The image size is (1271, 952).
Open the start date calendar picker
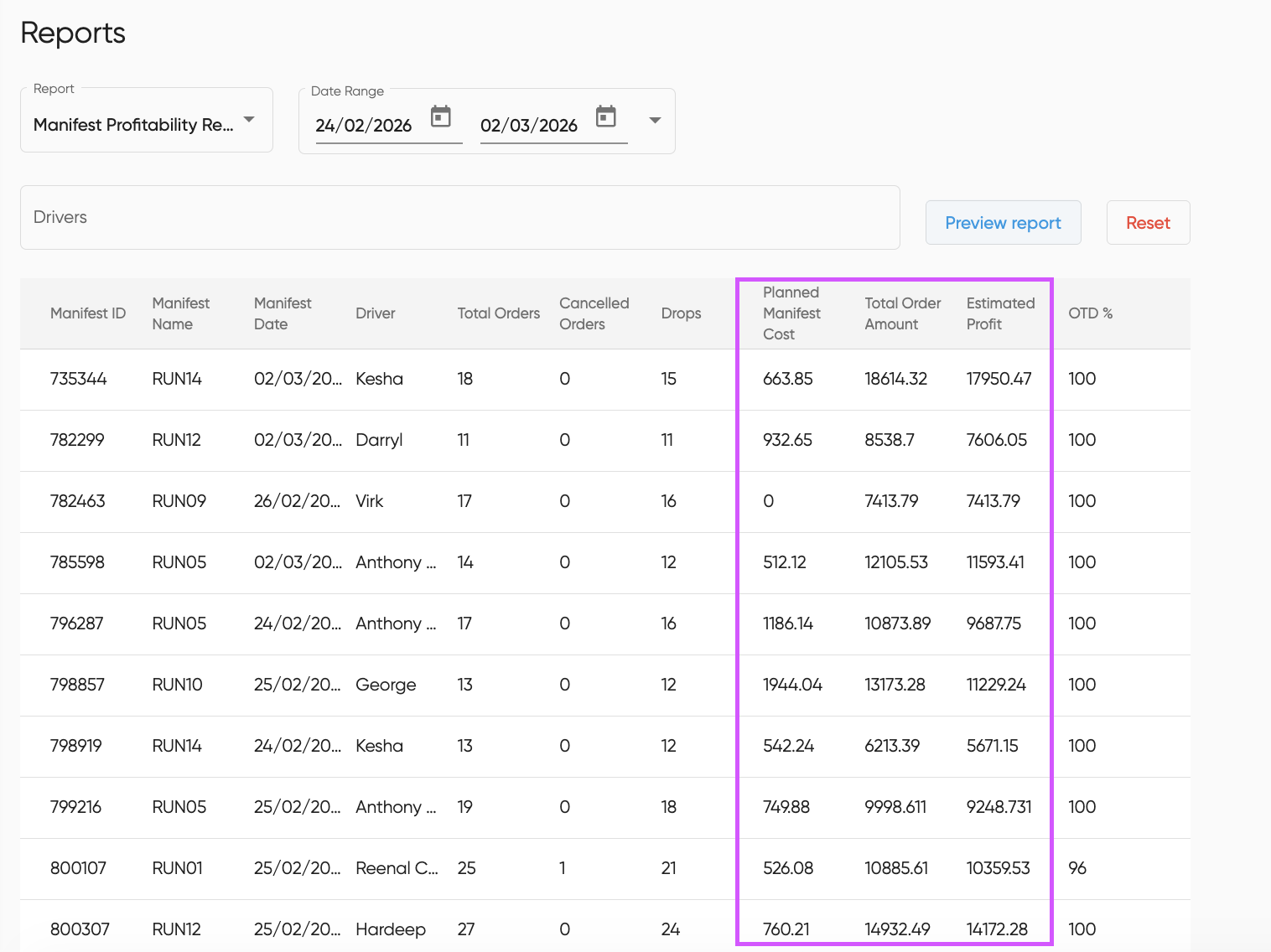441,116
